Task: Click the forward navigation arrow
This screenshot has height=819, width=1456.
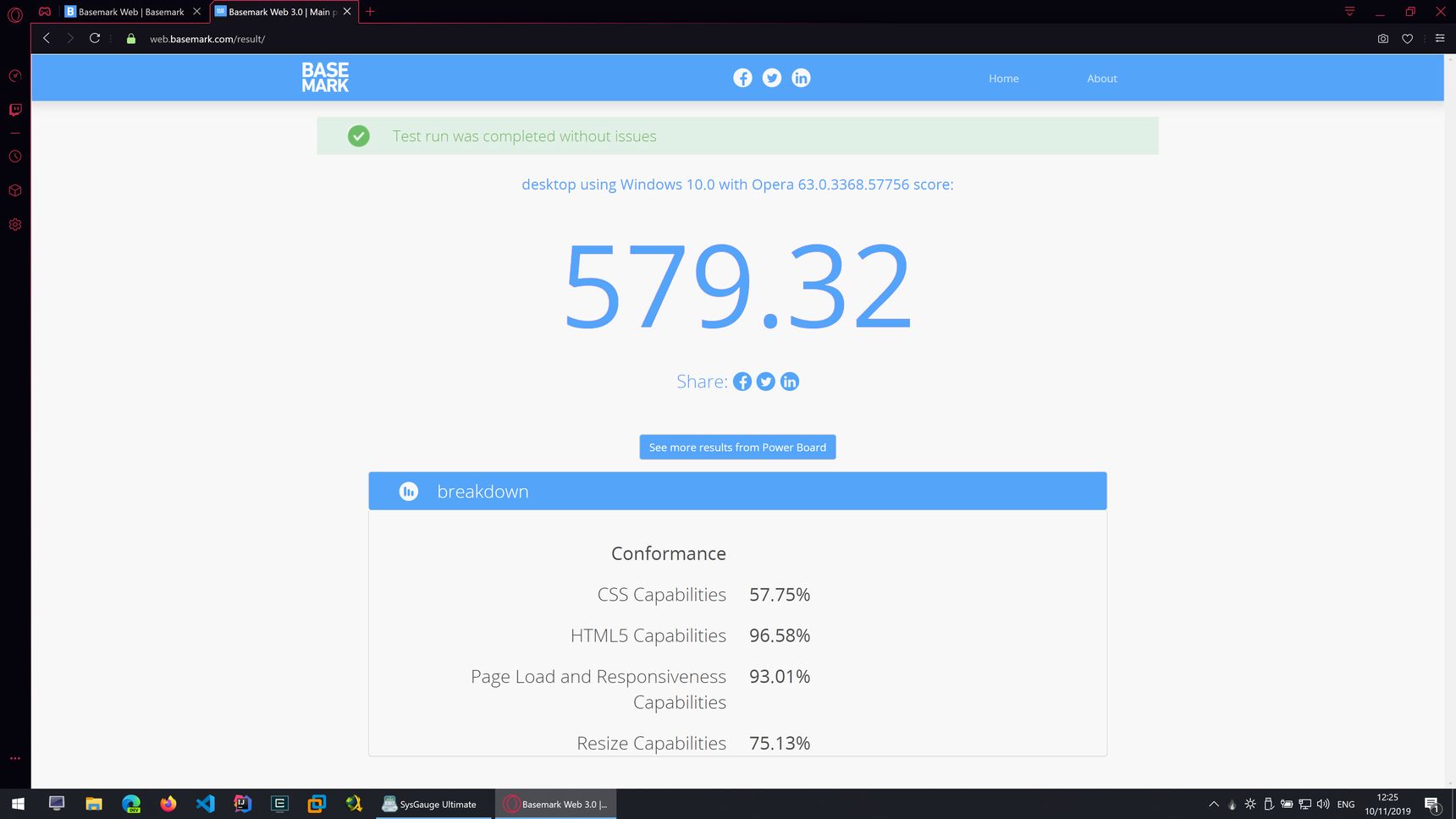Action: click(x=70, y=38)
